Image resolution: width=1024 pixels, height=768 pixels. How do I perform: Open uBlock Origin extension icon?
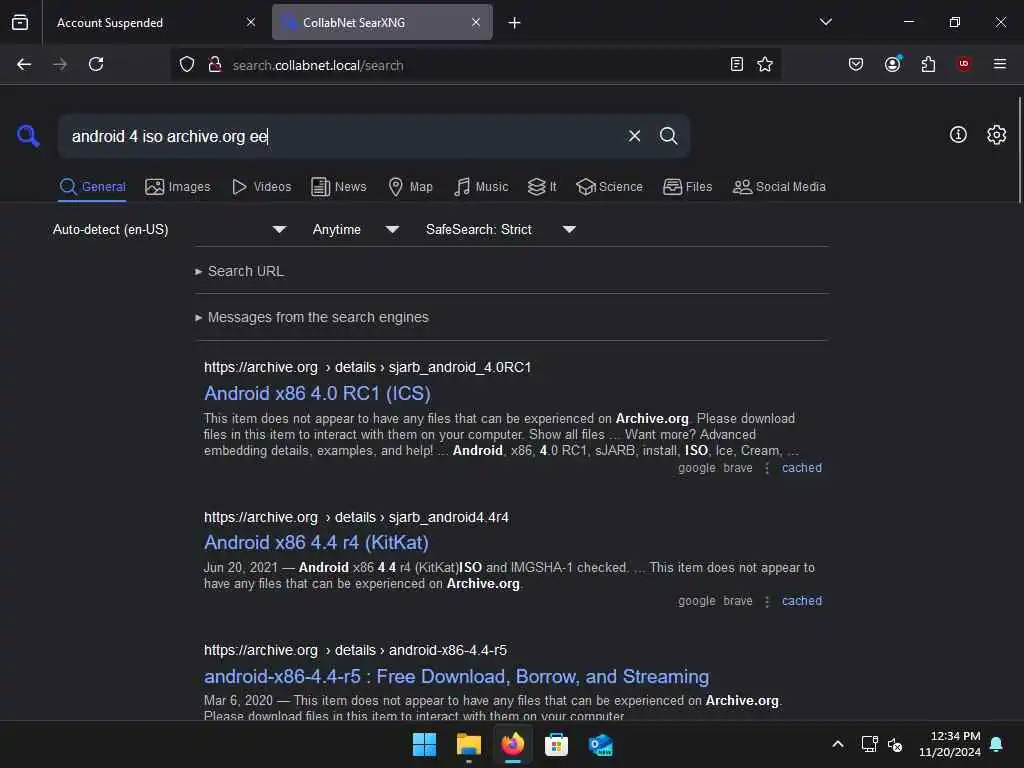point(963,64)
